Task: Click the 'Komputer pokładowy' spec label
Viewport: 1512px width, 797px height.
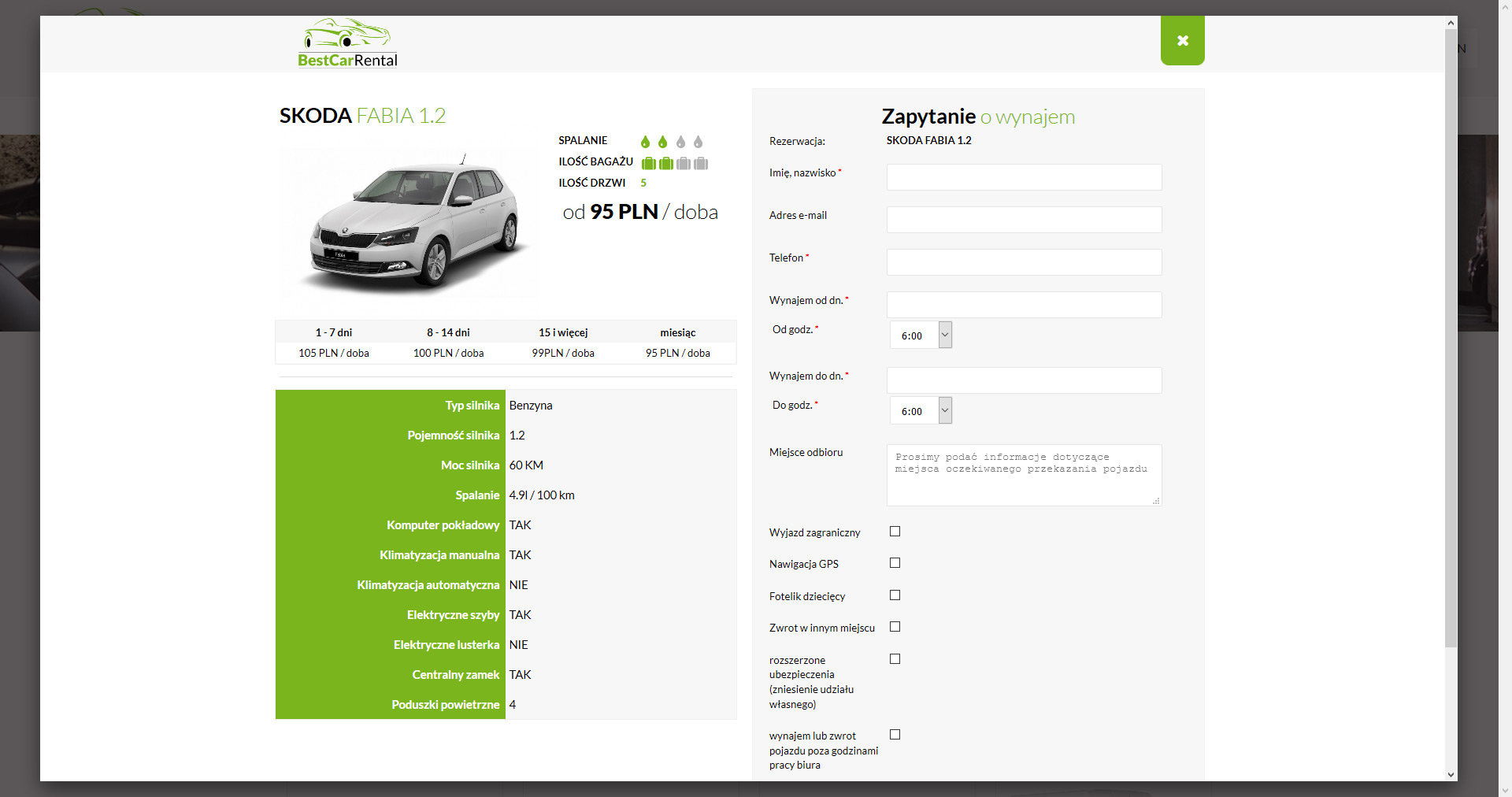Action: coord(443,525)
